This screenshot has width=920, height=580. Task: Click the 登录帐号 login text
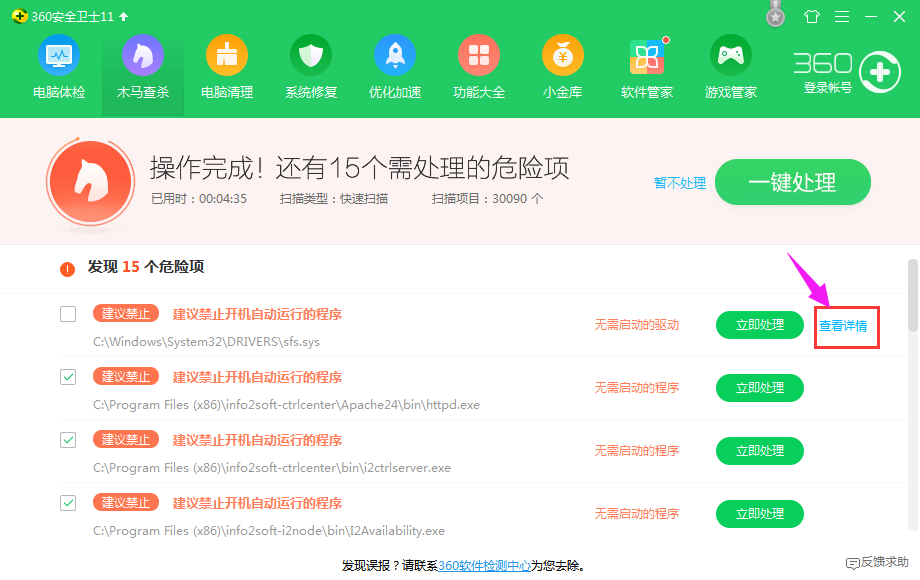click(827, 88)
